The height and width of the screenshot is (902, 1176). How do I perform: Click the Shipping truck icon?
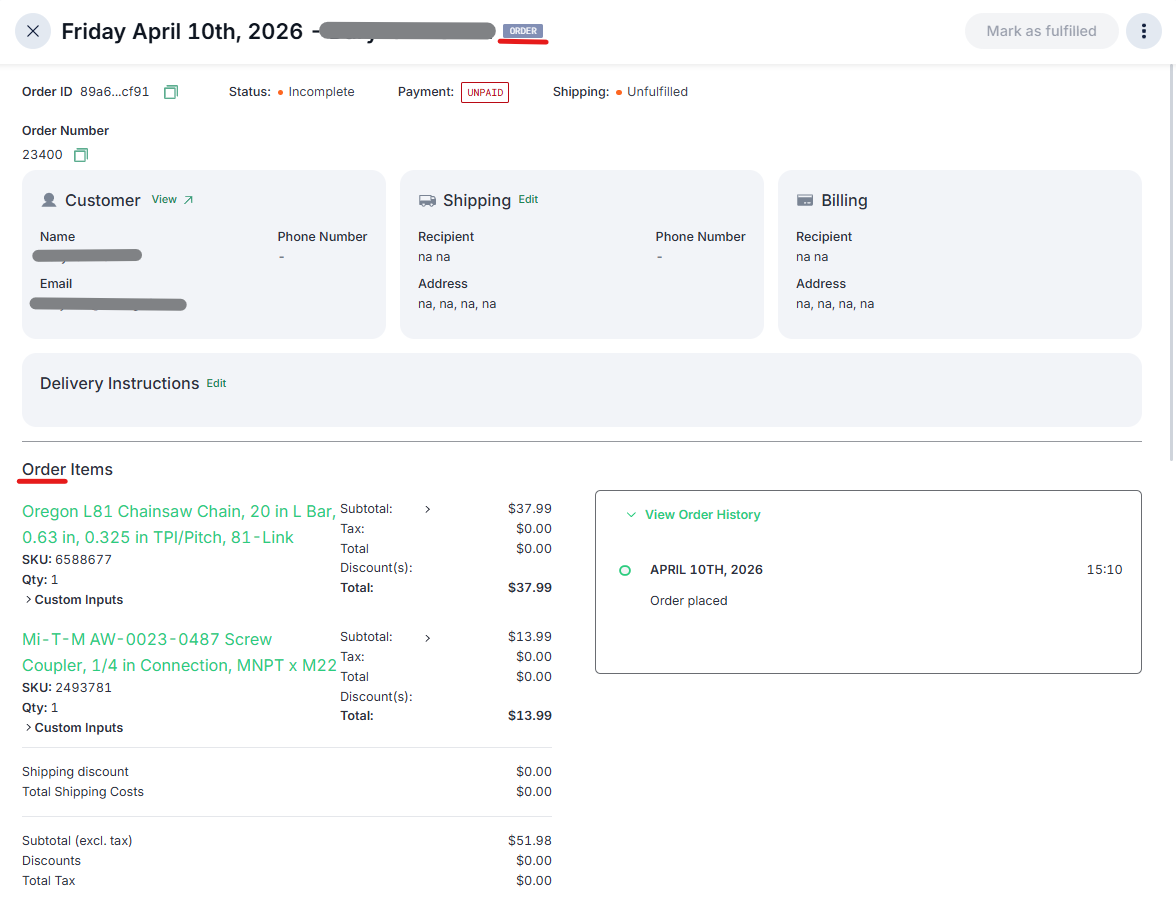(427, 200)
